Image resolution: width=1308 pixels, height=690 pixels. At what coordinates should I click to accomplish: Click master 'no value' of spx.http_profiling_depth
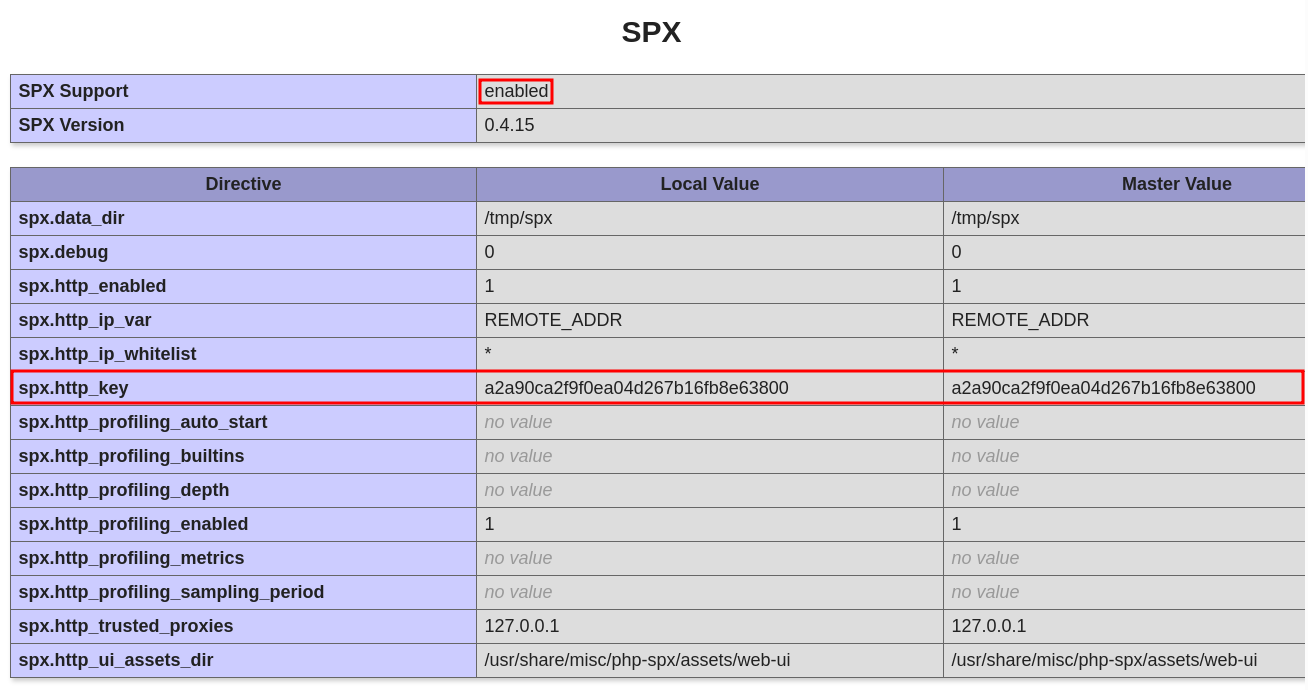(x=985, y=490)
